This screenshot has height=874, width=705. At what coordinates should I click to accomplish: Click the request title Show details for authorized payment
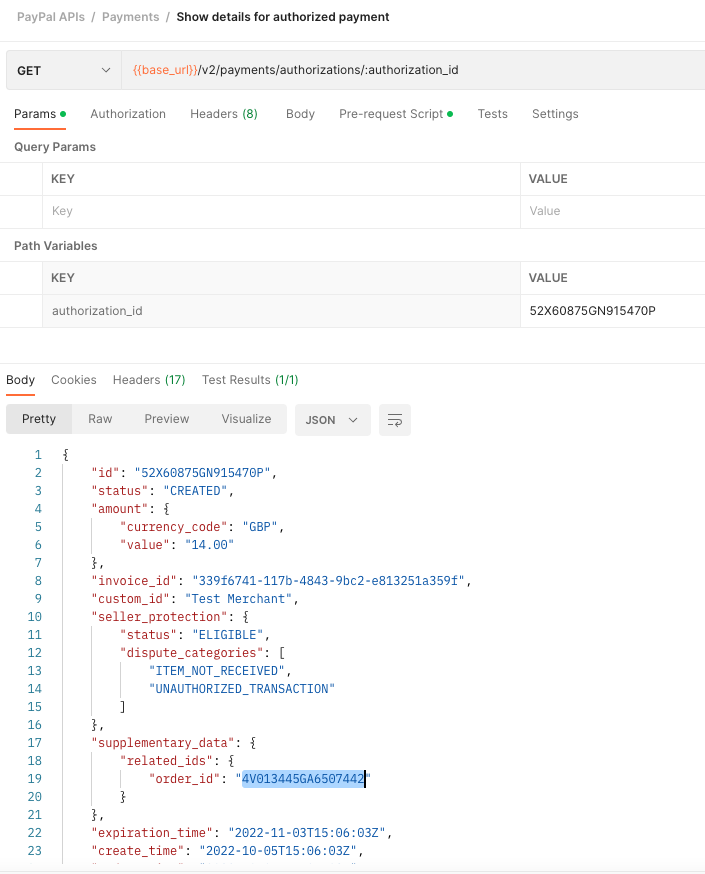[x=283, y=17]
